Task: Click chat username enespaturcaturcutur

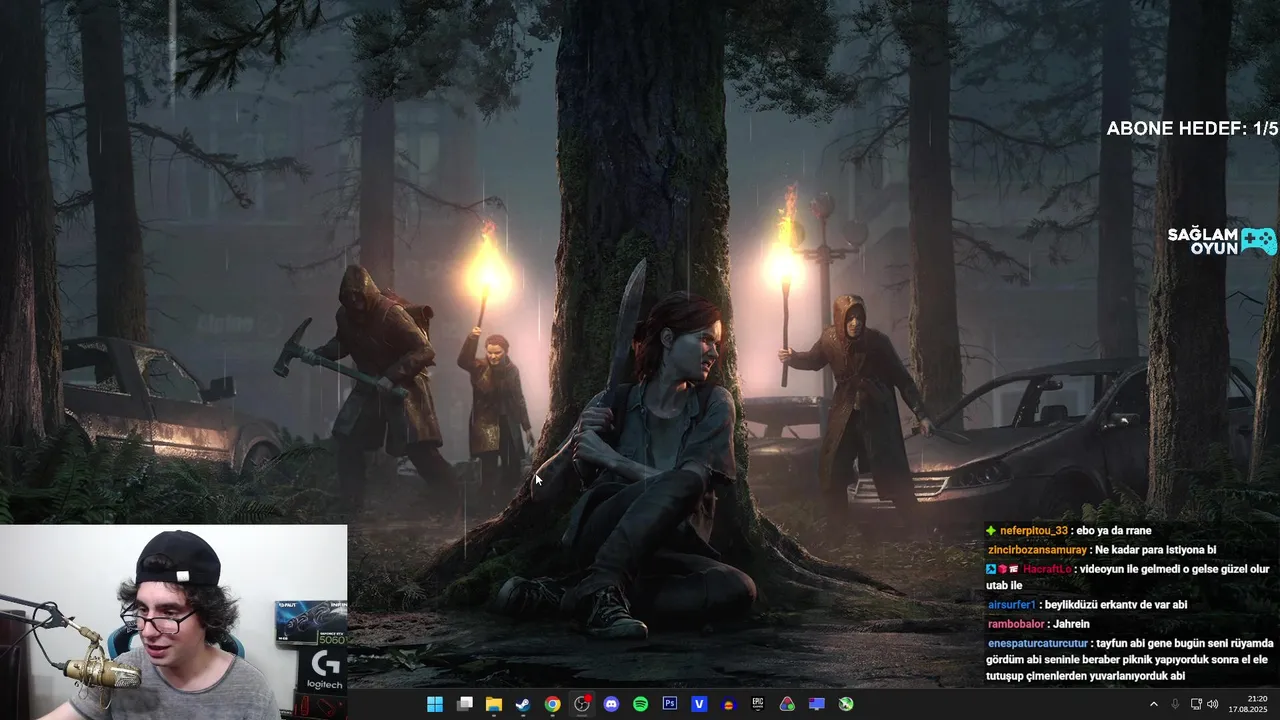Action: tap(1037, 643)
